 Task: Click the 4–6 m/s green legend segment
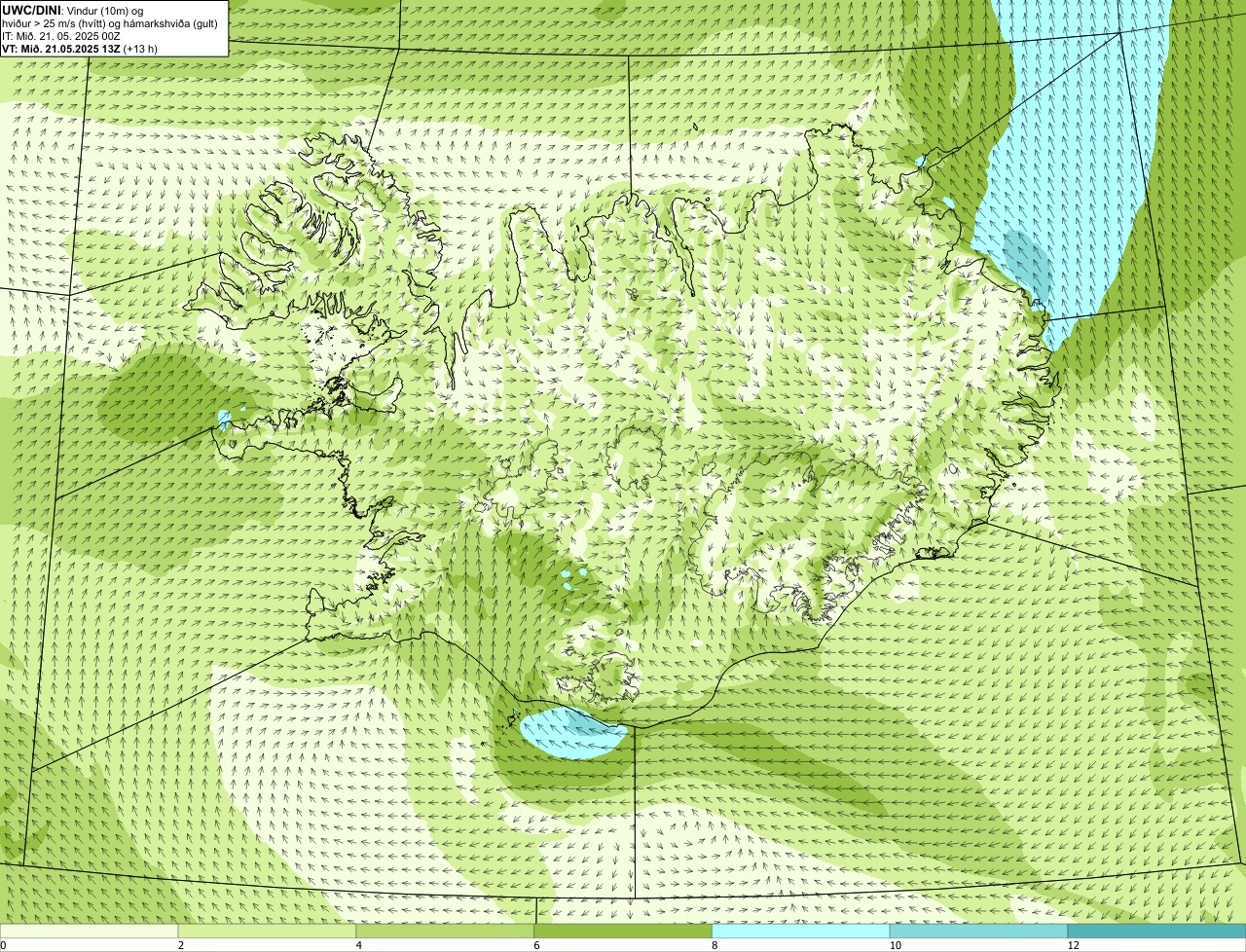coord(445,932)
